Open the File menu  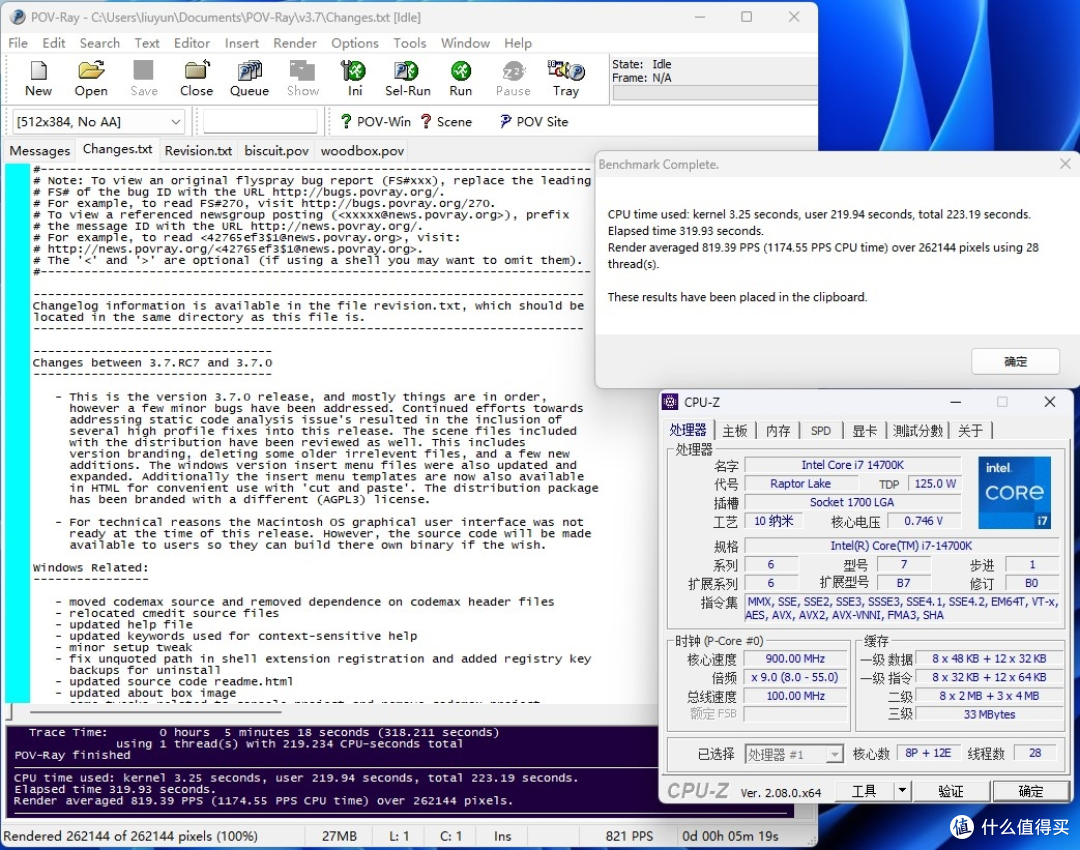tap(18, 43)
